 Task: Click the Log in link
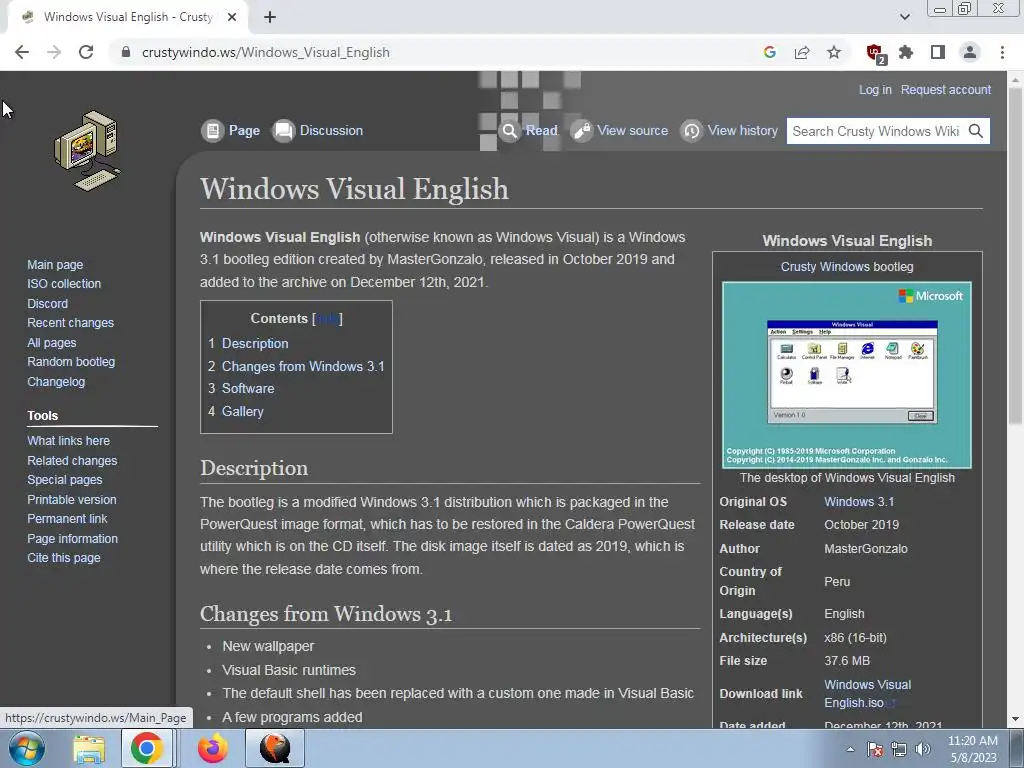point(875,89)
